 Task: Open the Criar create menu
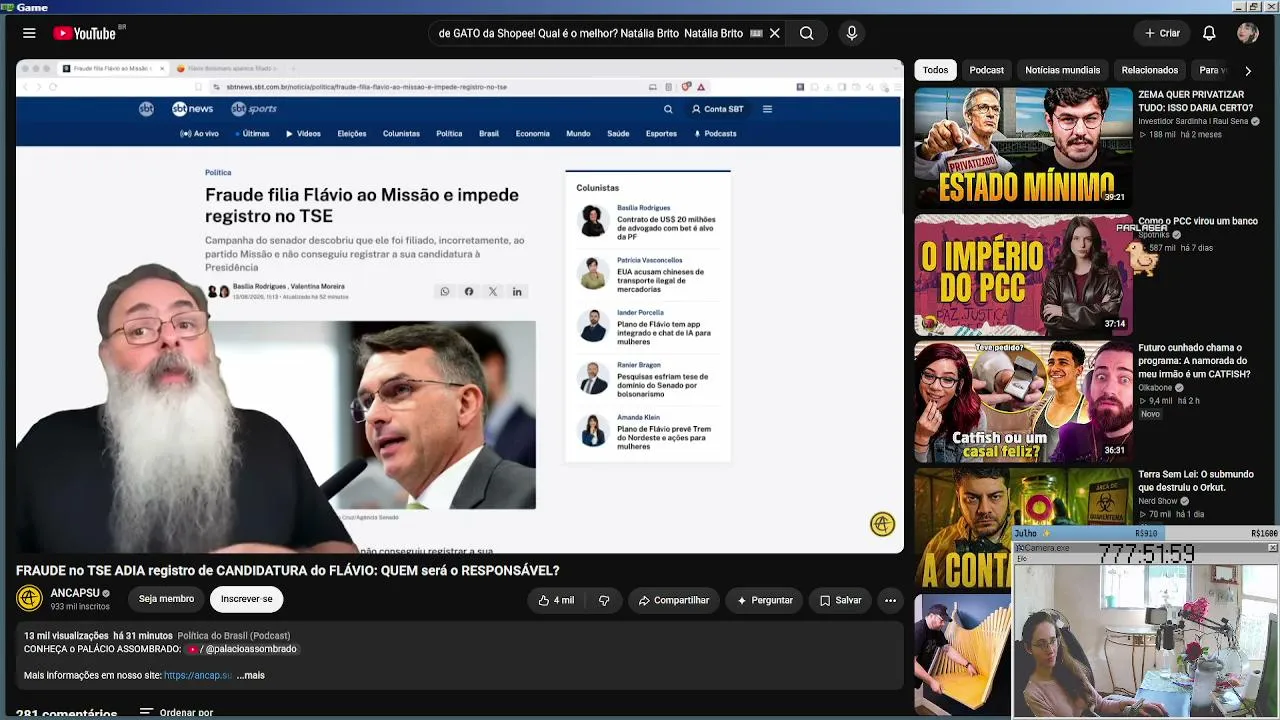pos(1163,33)
